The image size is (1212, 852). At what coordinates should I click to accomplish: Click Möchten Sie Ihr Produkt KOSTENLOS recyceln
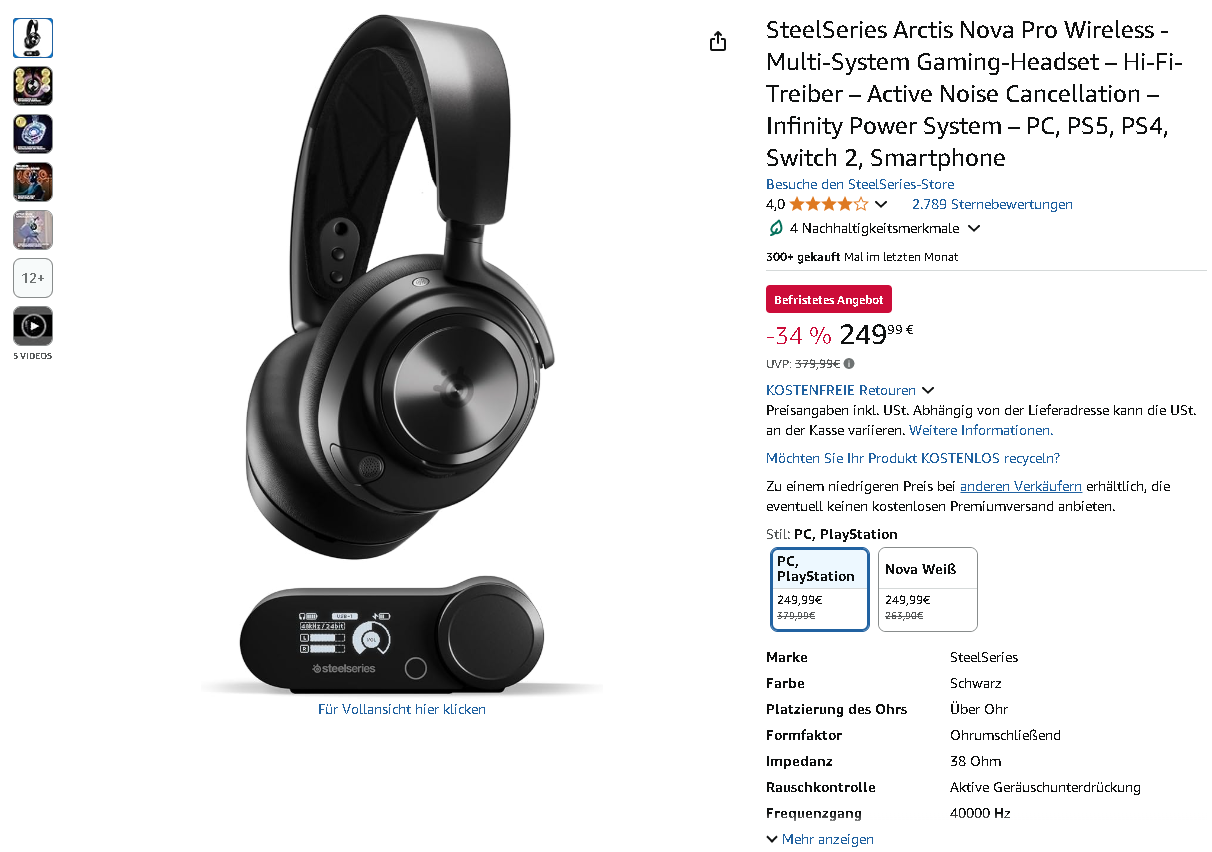(x=913, y=458)
